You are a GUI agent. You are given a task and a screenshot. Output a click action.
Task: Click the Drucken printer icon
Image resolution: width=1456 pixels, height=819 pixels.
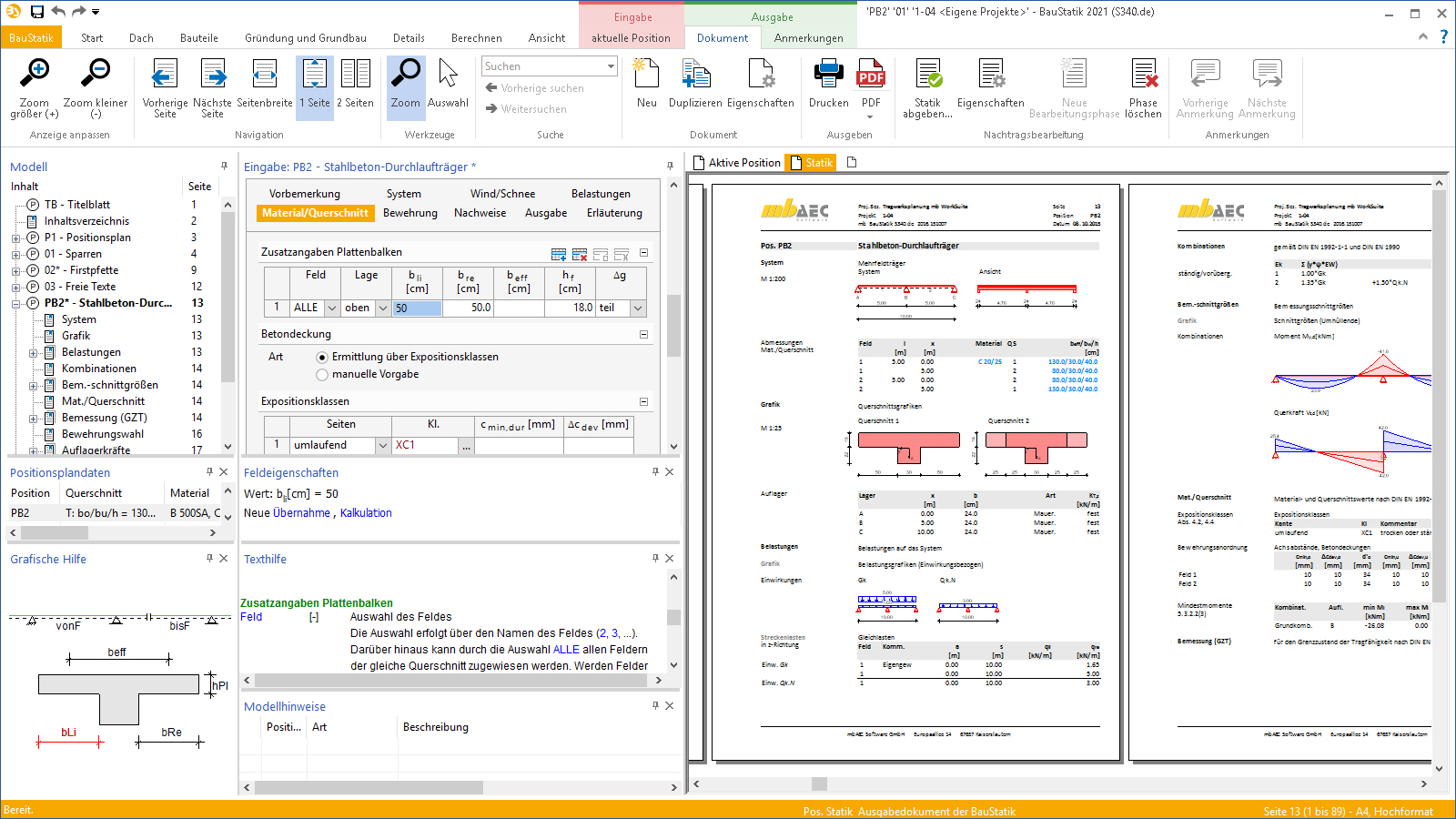tap(828, 75)
